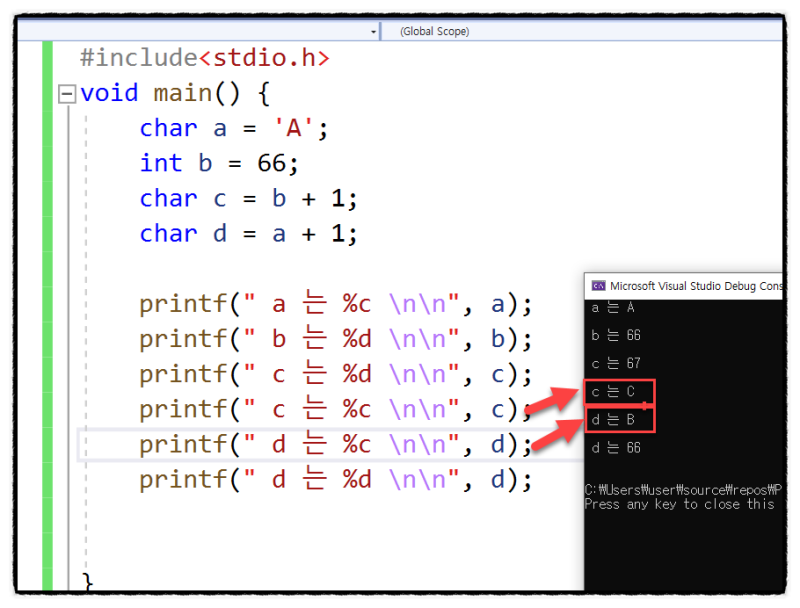Click the console output line 'd 는 66'
Screen dimensions: 800x608
tap(616, 448)
